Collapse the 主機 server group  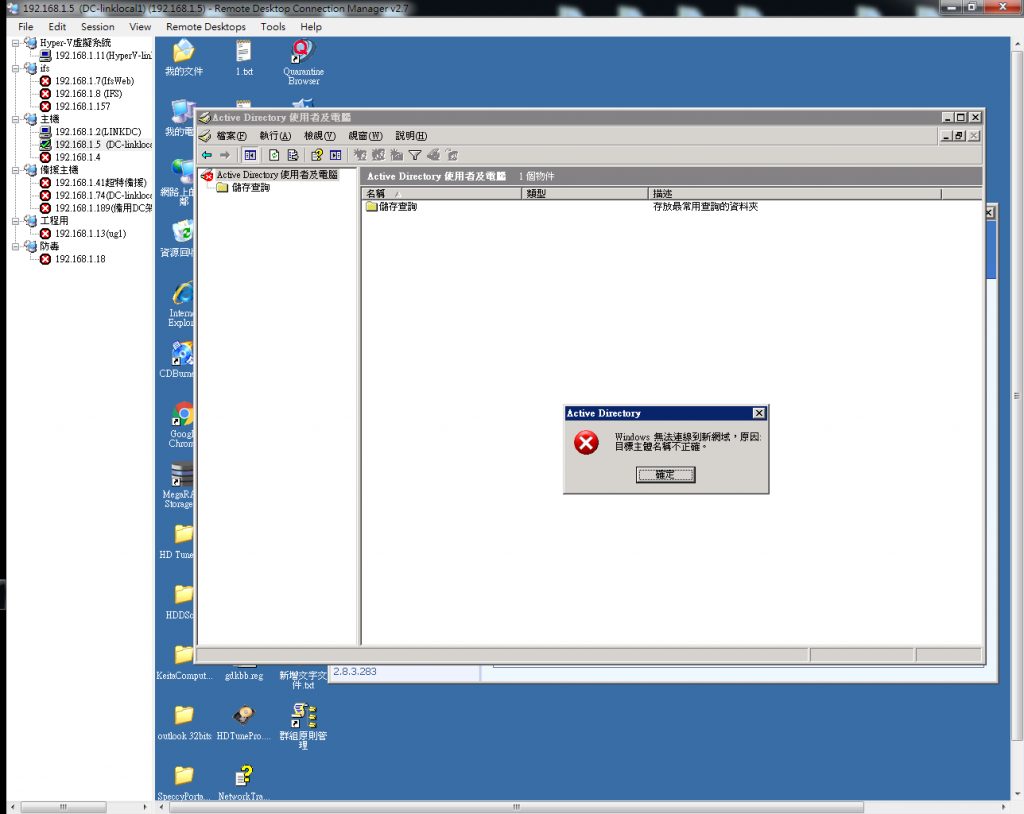click(15, 120)
